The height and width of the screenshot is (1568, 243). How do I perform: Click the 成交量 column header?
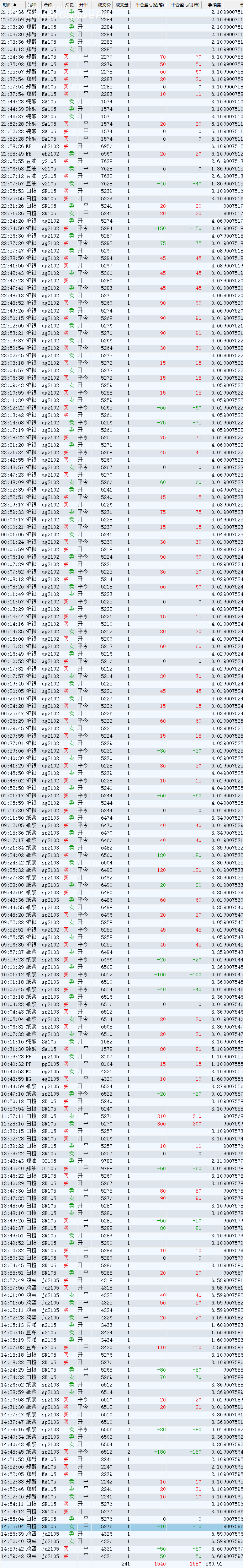coord(122,4)
